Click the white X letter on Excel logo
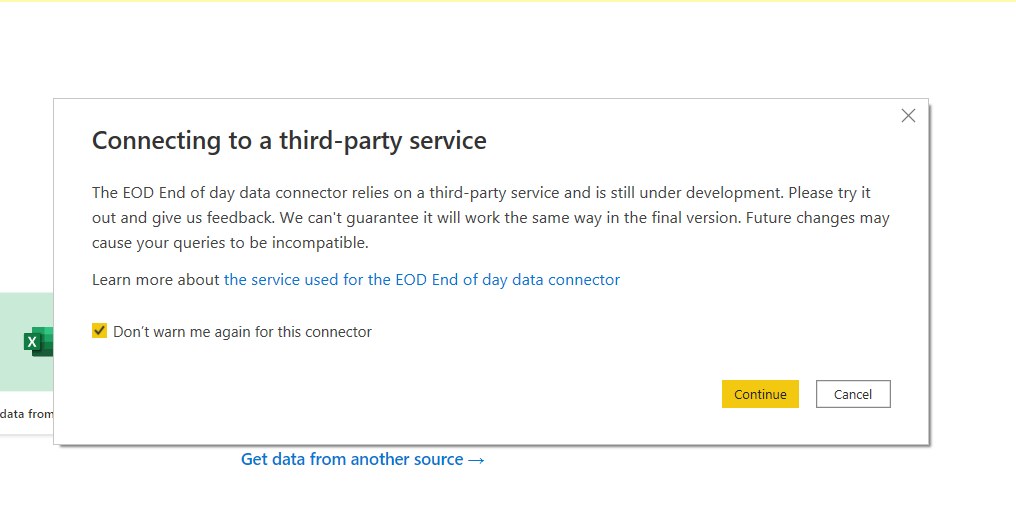Screen dimensions: 1016x511 32,342
